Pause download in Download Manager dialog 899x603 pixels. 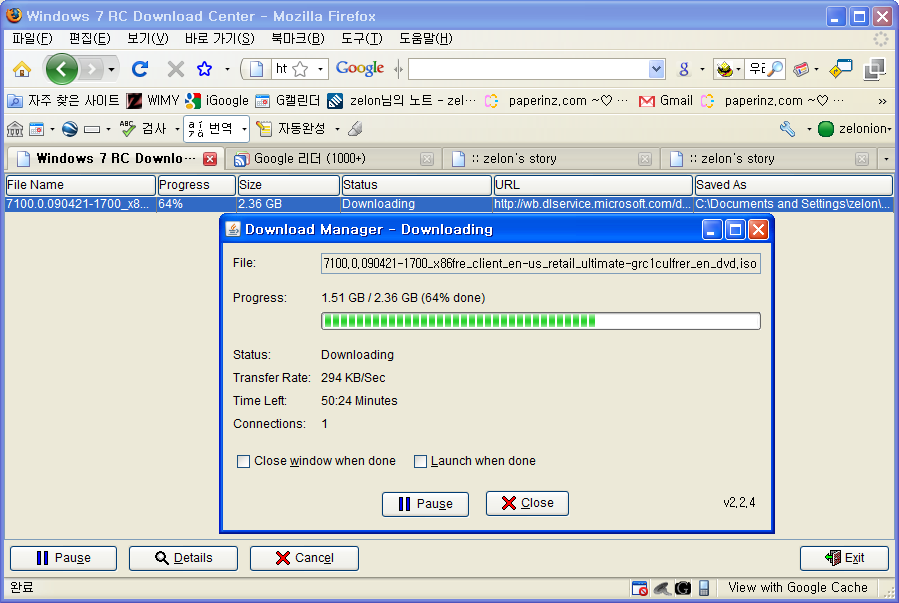(x=425, y=504)
